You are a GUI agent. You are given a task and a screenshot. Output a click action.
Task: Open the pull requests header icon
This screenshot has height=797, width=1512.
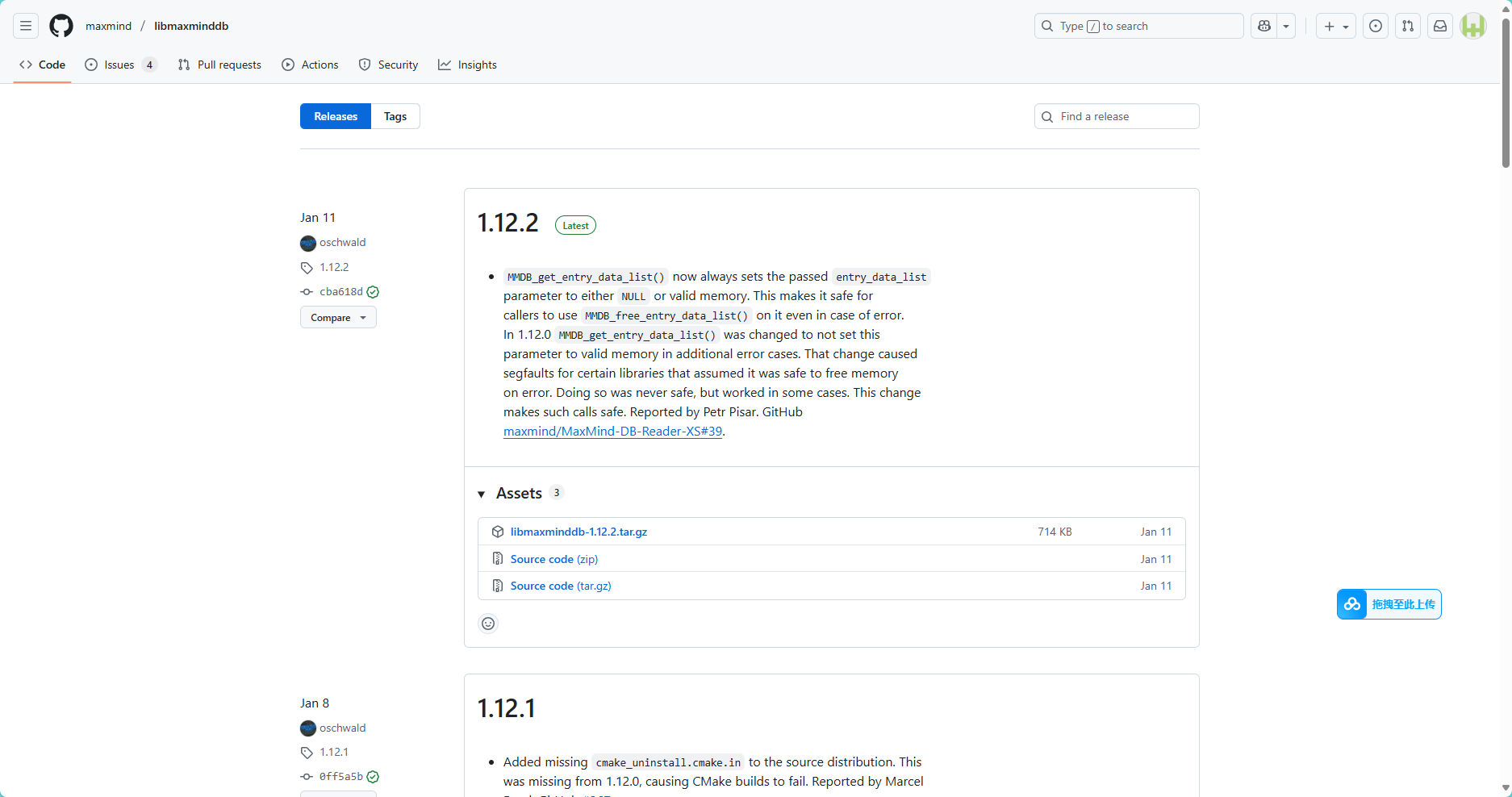tap(1408, 26)
